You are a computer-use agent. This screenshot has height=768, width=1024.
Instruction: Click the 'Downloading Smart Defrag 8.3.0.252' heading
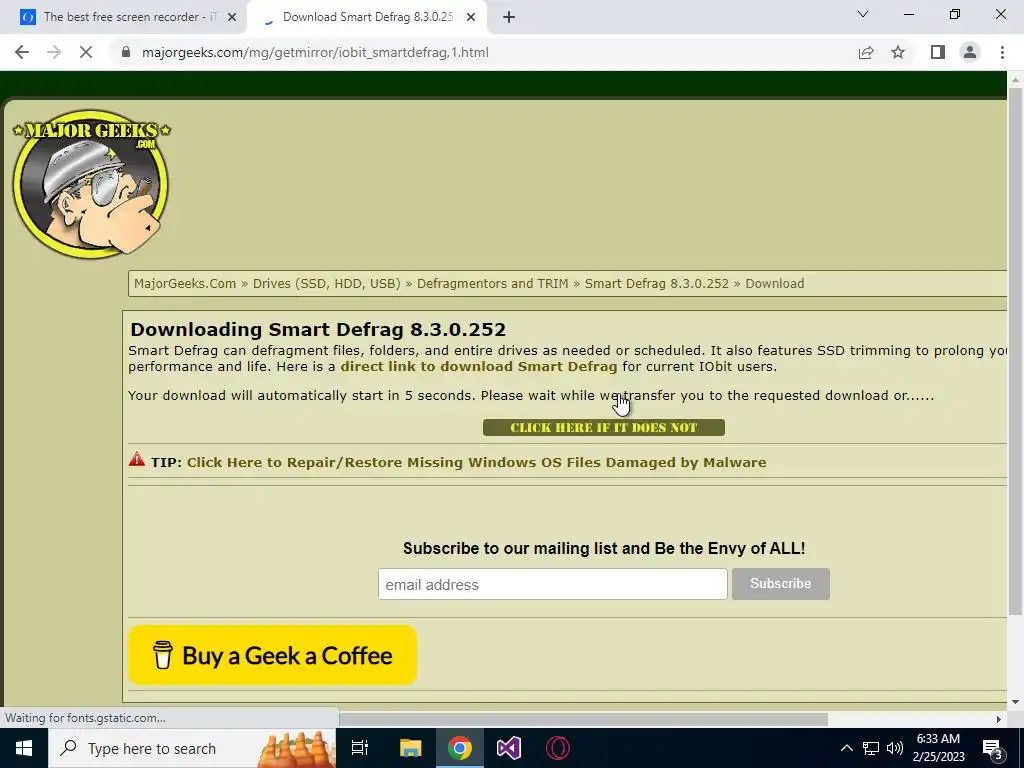(318, 329)
